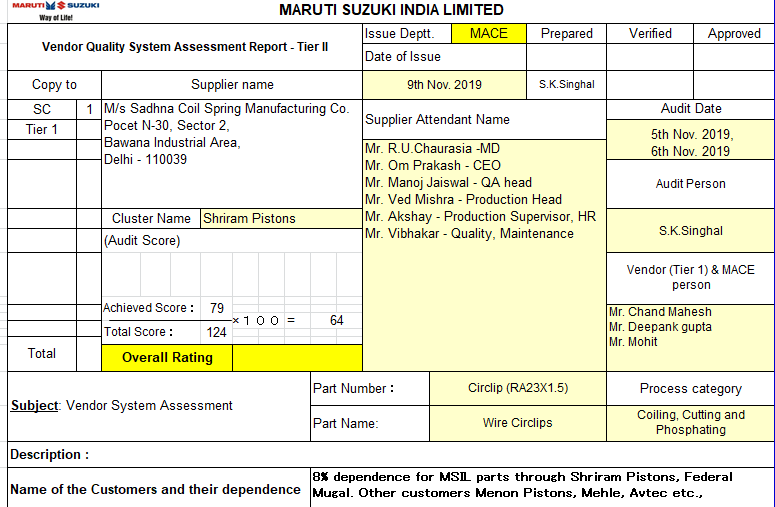Select the '6th Nov. 2019' audit date
775x507 pixels.
coord(690,151)
